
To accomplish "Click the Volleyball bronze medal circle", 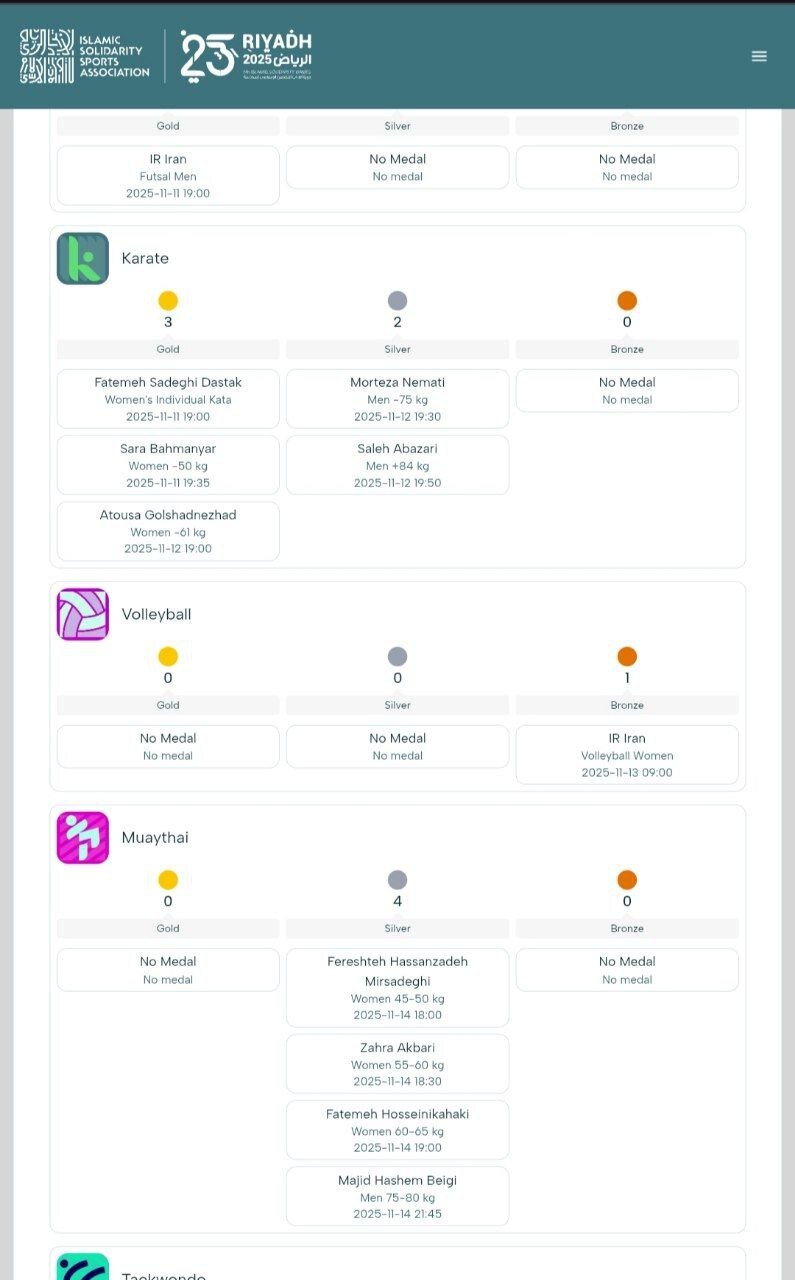I will [627, 657].
